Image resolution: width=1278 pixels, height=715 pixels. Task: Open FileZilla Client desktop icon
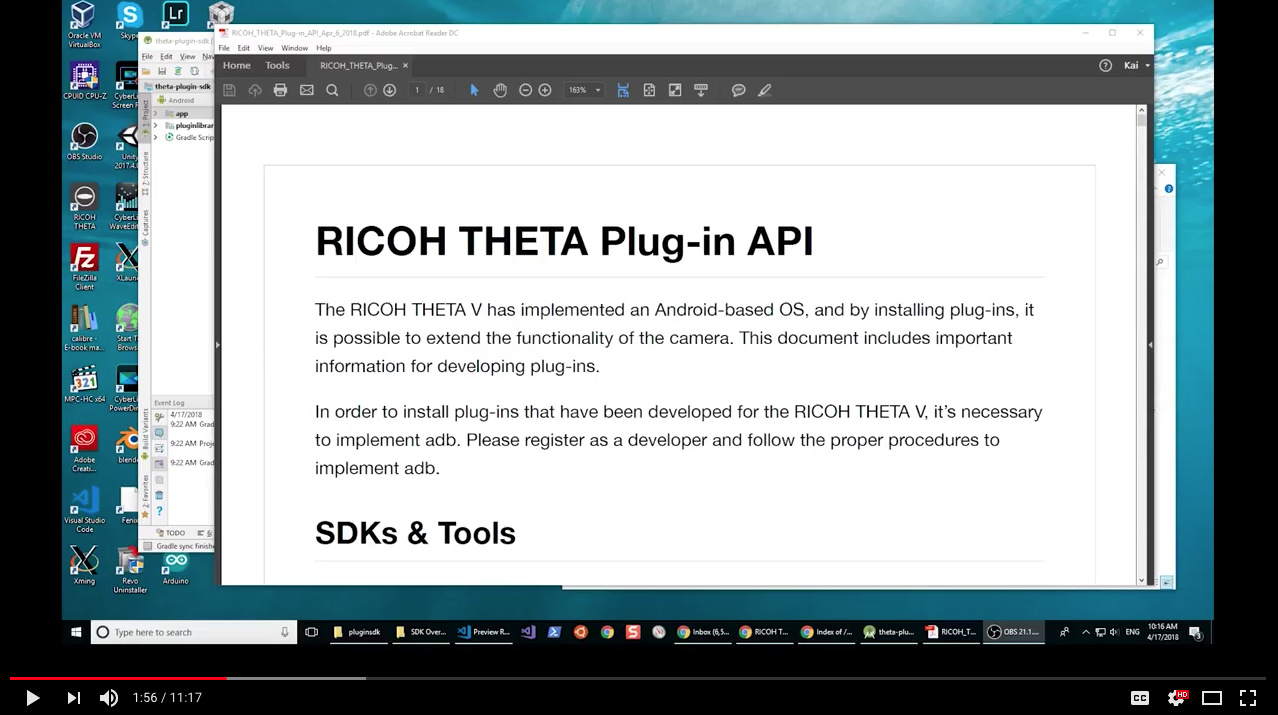85,266
